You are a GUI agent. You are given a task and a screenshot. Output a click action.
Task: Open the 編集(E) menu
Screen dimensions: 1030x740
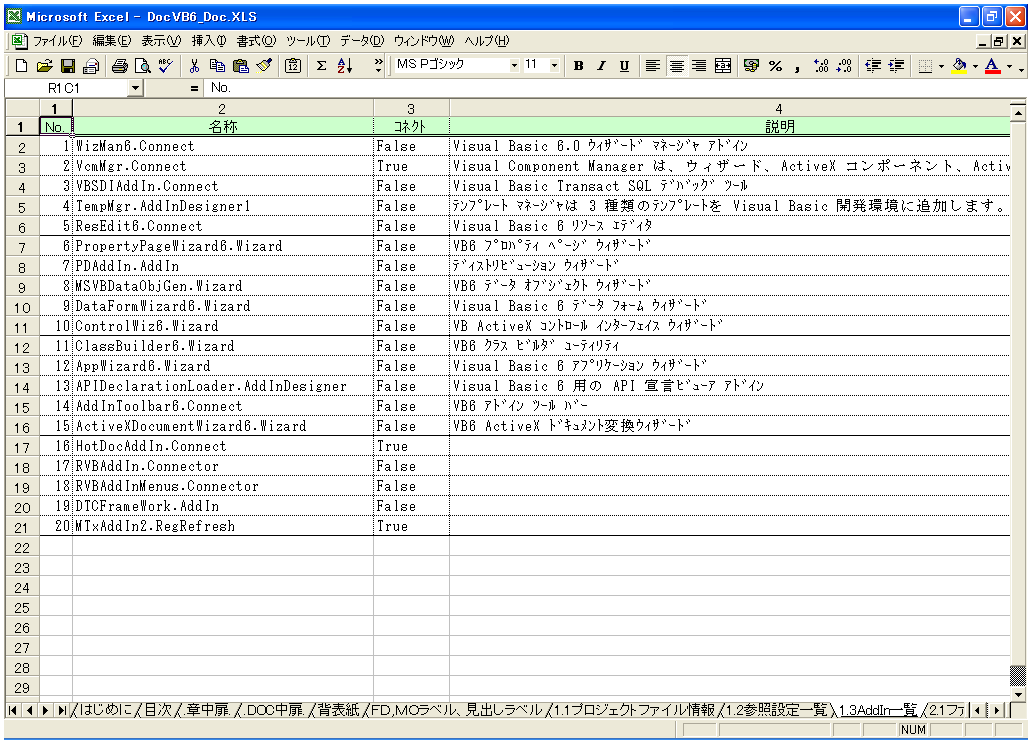(112, 41)
